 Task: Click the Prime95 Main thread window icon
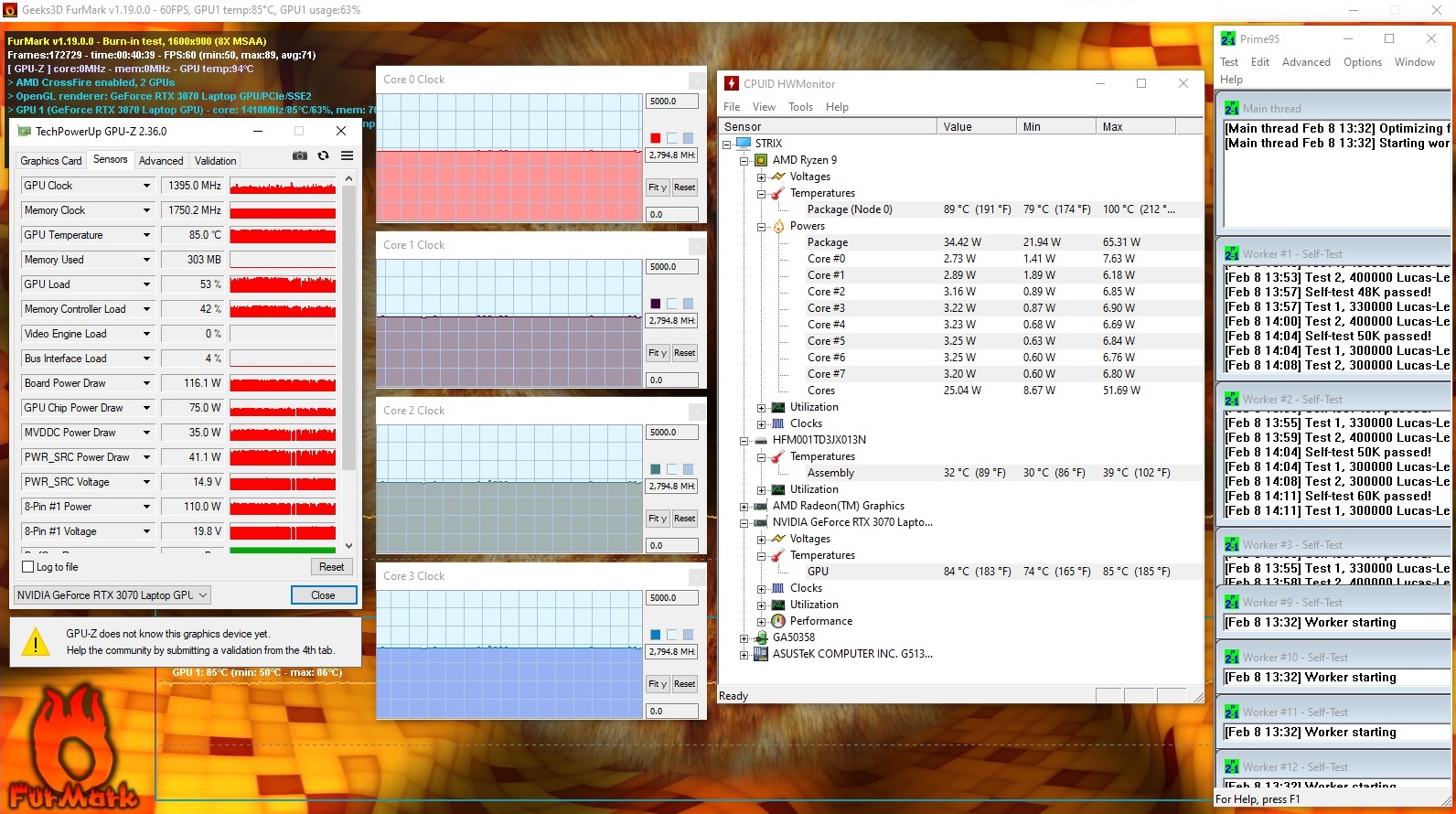click(x=1232, y=108)
